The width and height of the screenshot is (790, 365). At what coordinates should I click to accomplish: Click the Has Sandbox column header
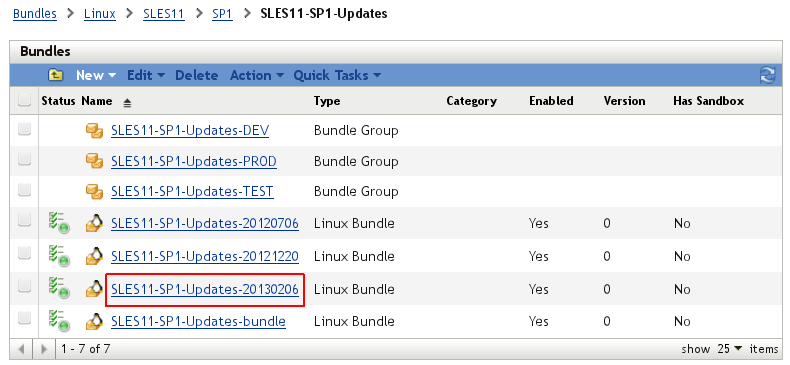click(708, 101)
